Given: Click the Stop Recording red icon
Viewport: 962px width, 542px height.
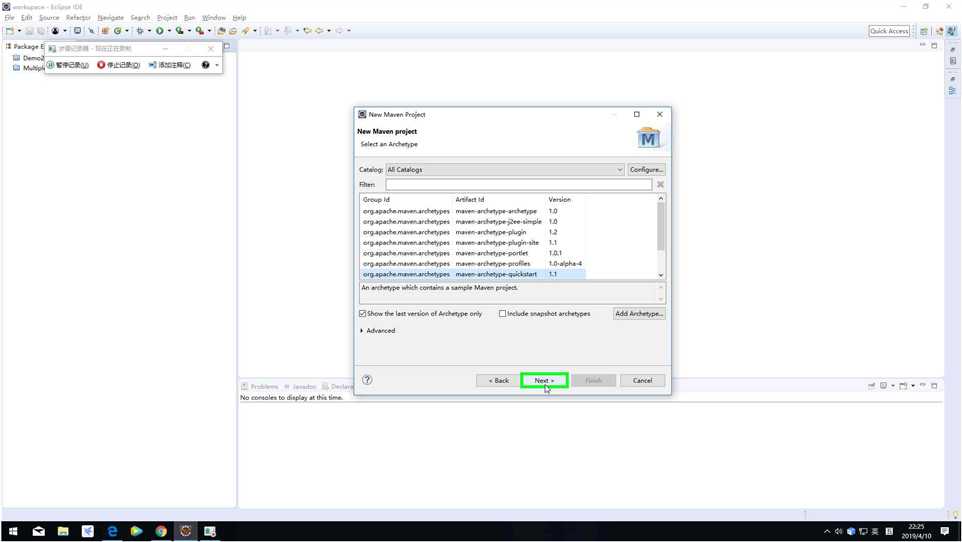Looking at the screenshot, I should point(101,65).
